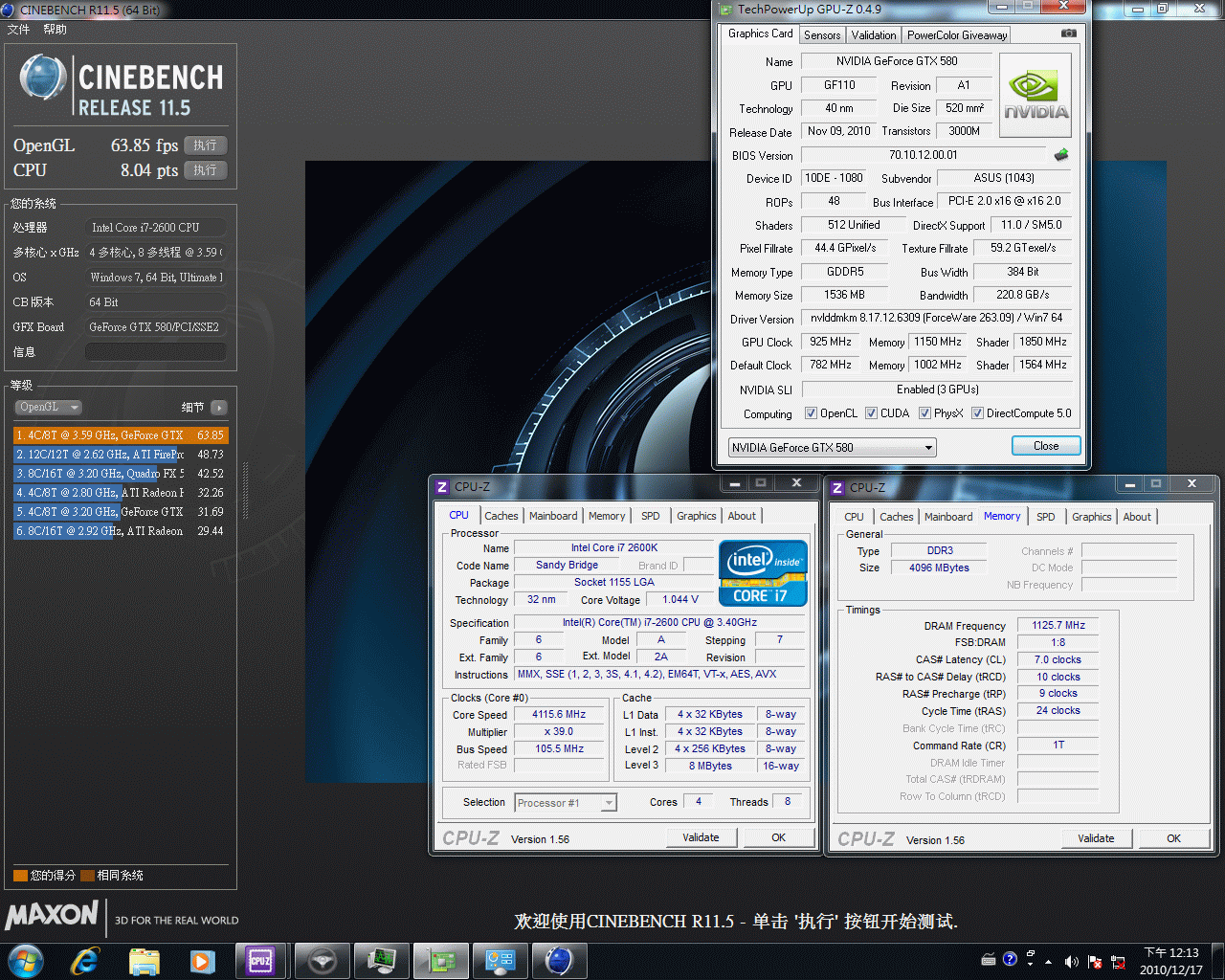Viewport: 1225px width, 980px height.
Task: Select ranking row 8C/16T Quadro FX 42.52
Action: click(x=121, y=474)
